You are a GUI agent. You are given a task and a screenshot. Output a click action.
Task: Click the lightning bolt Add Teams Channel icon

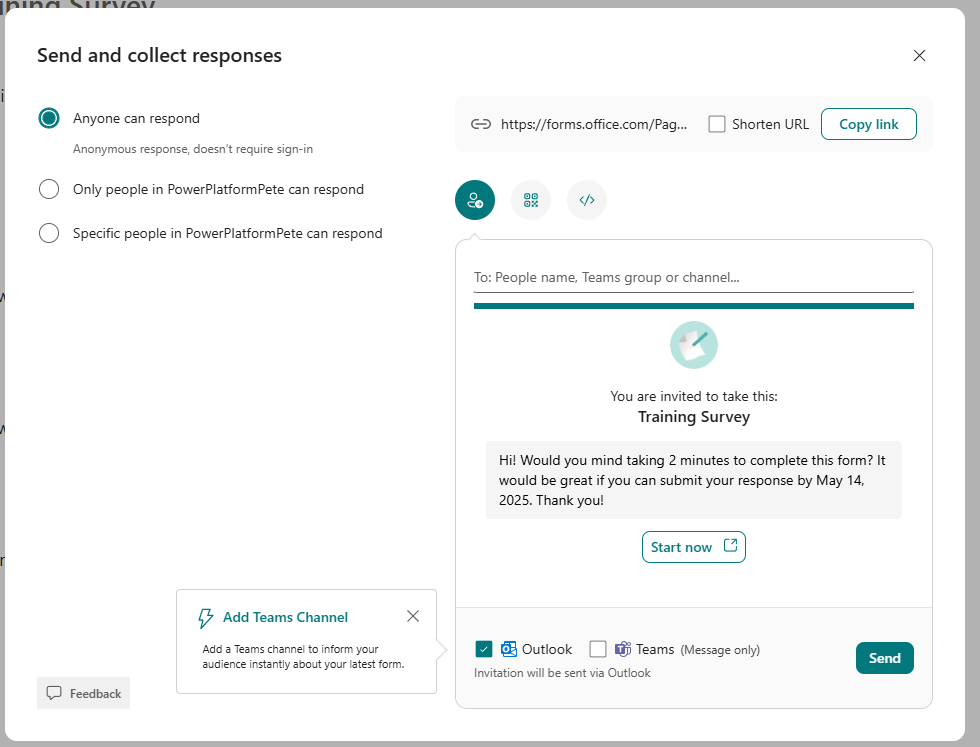coord(206,618)
